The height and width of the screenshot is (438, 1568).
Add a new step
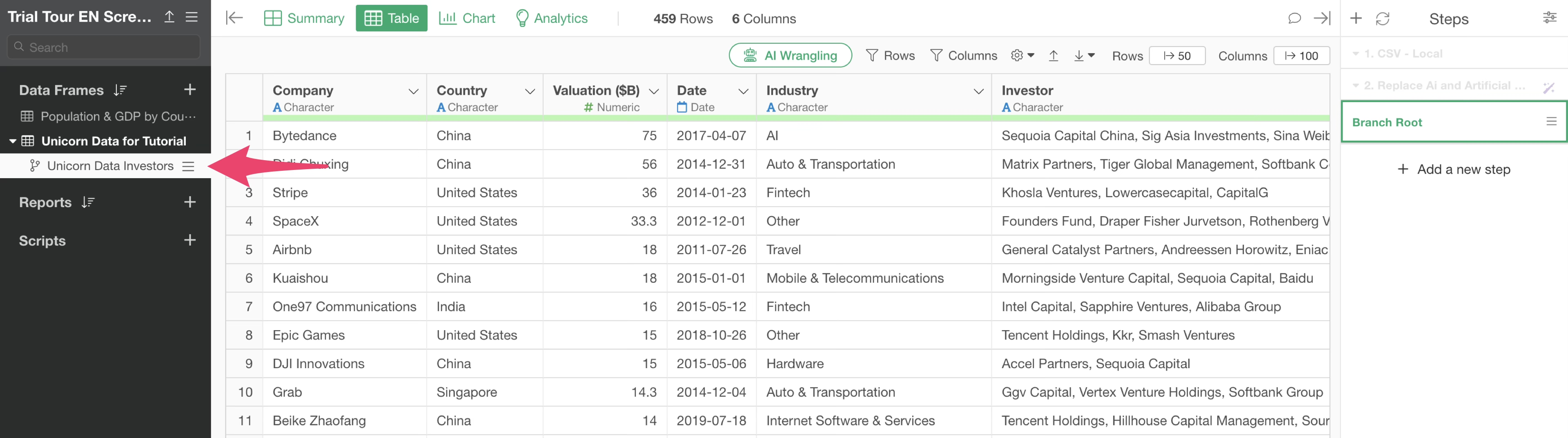click(1454, 169)
